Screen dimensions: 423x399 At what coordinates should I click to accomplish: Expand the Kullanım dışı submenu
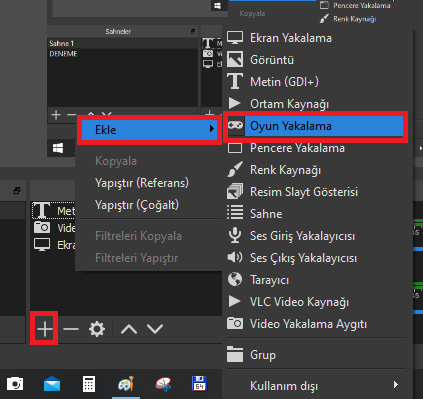click(x=315, y=386)
